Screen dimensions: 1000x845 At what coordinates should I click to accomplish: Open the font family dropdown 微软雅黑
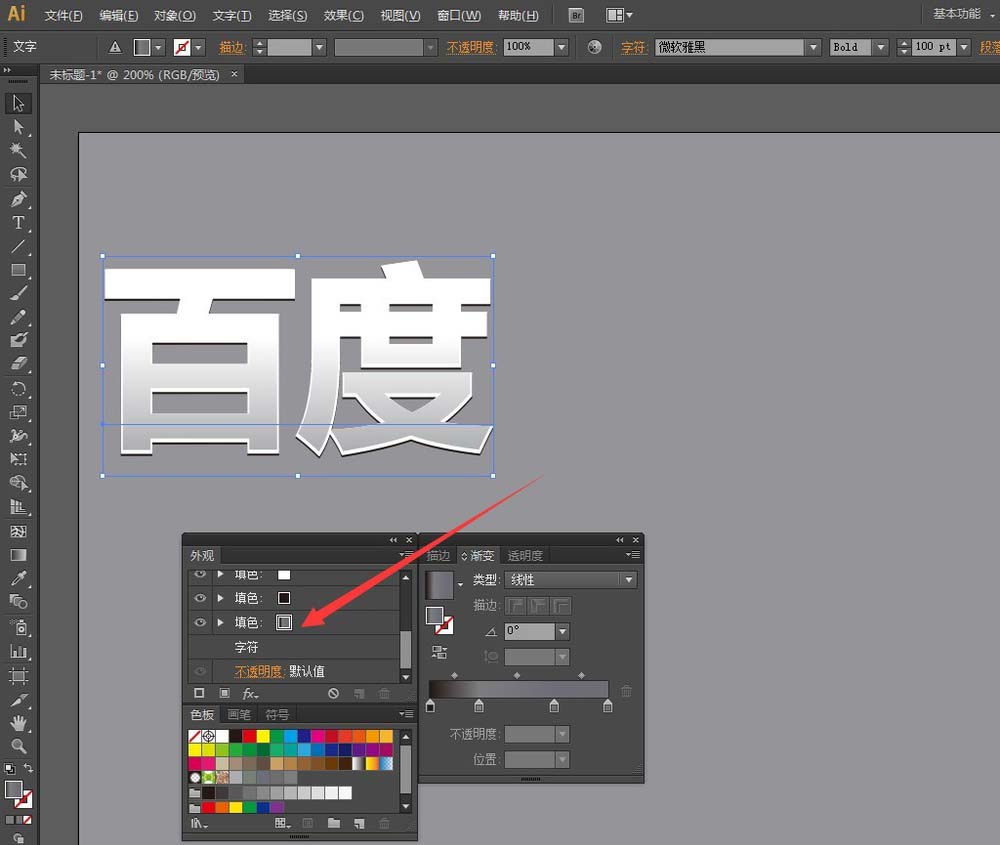(812, 47)
